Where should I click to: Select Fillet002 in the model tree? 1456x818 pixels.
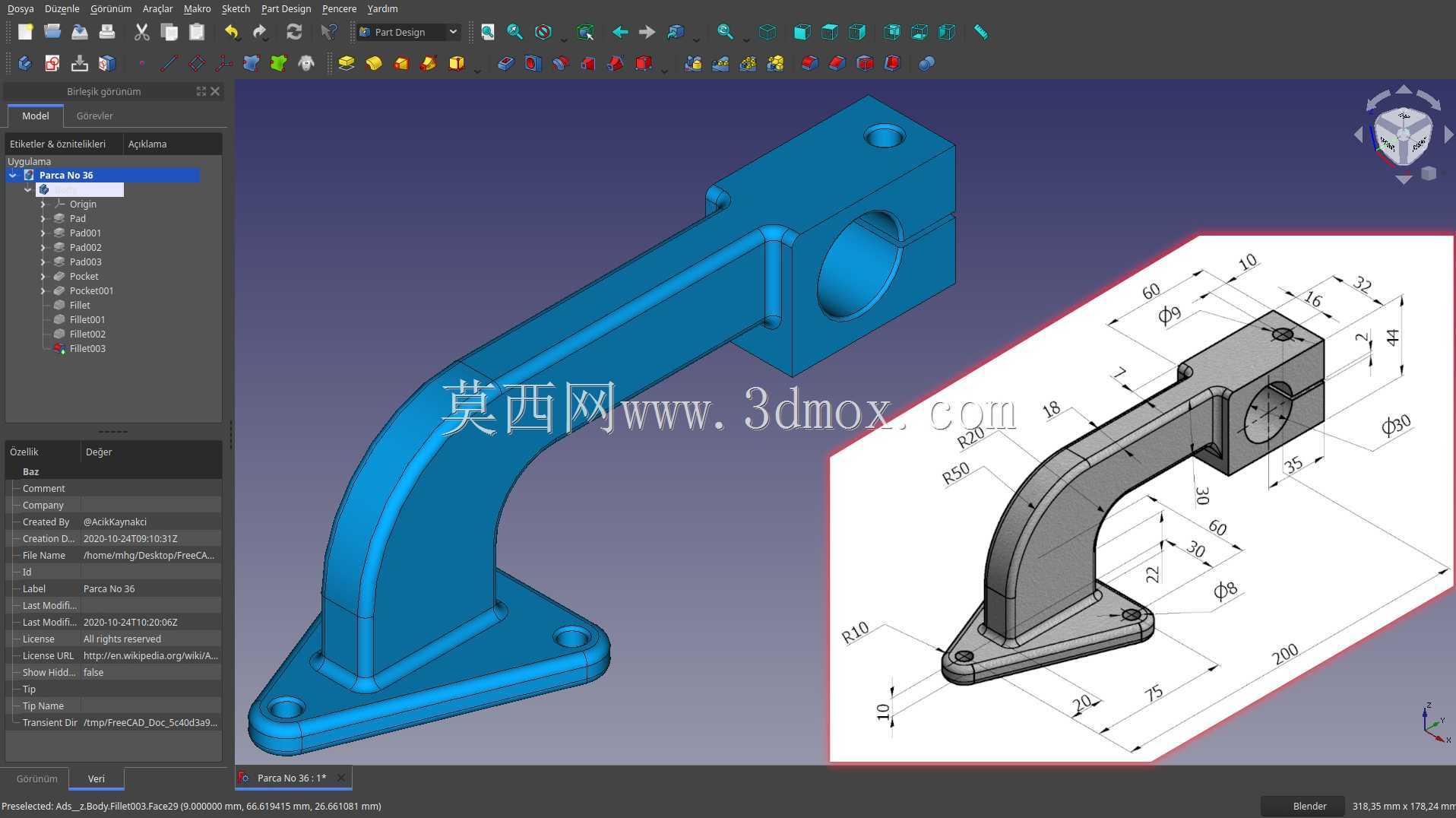(87, 334)
